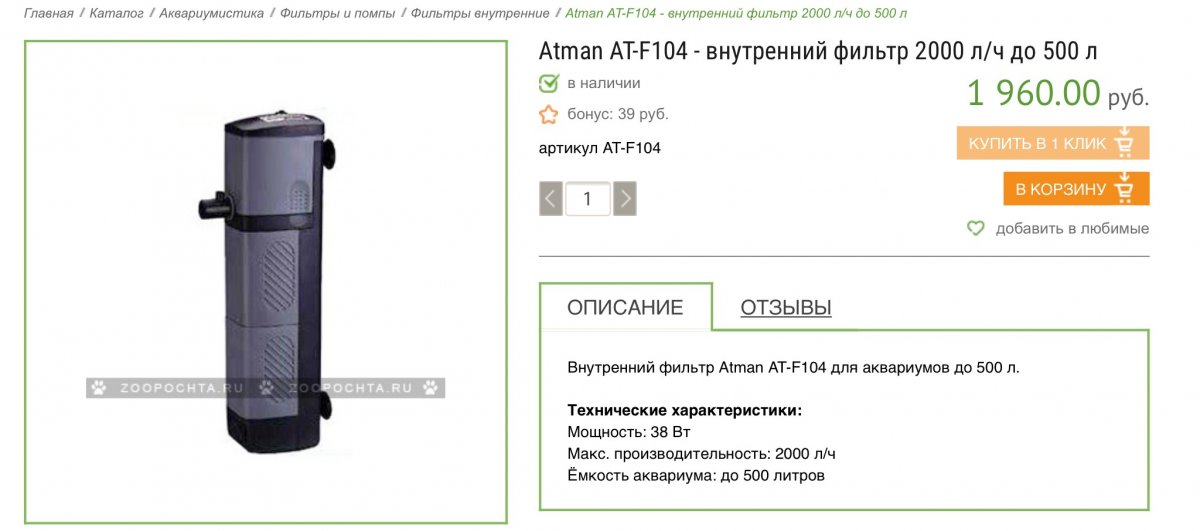Open the Аквариумистика breadcrumb category

pyautogui.click(x=212, y=13)
